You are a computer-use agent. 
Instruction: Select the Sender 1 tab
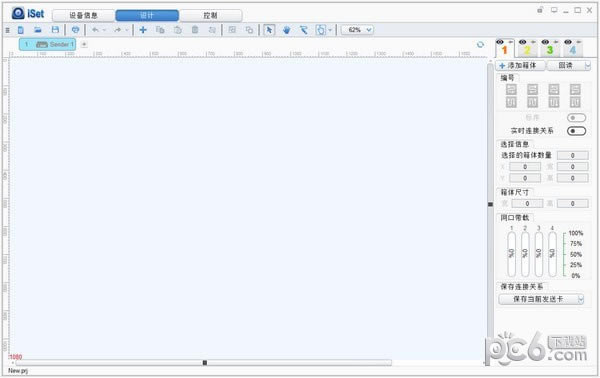tap(47, 44)
